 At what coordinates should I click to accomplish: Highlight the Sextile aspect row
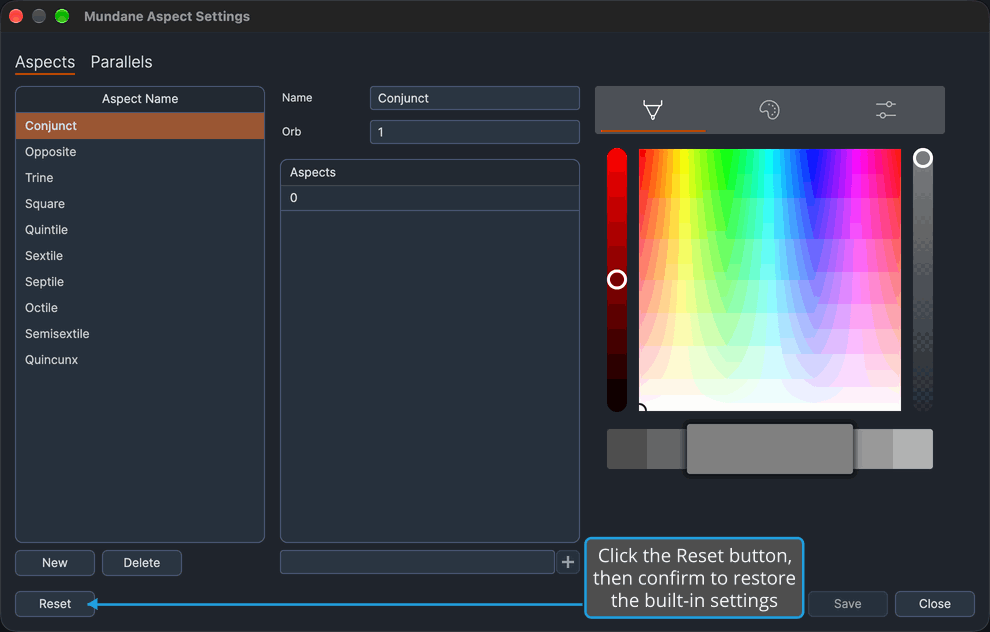(140, 255)
